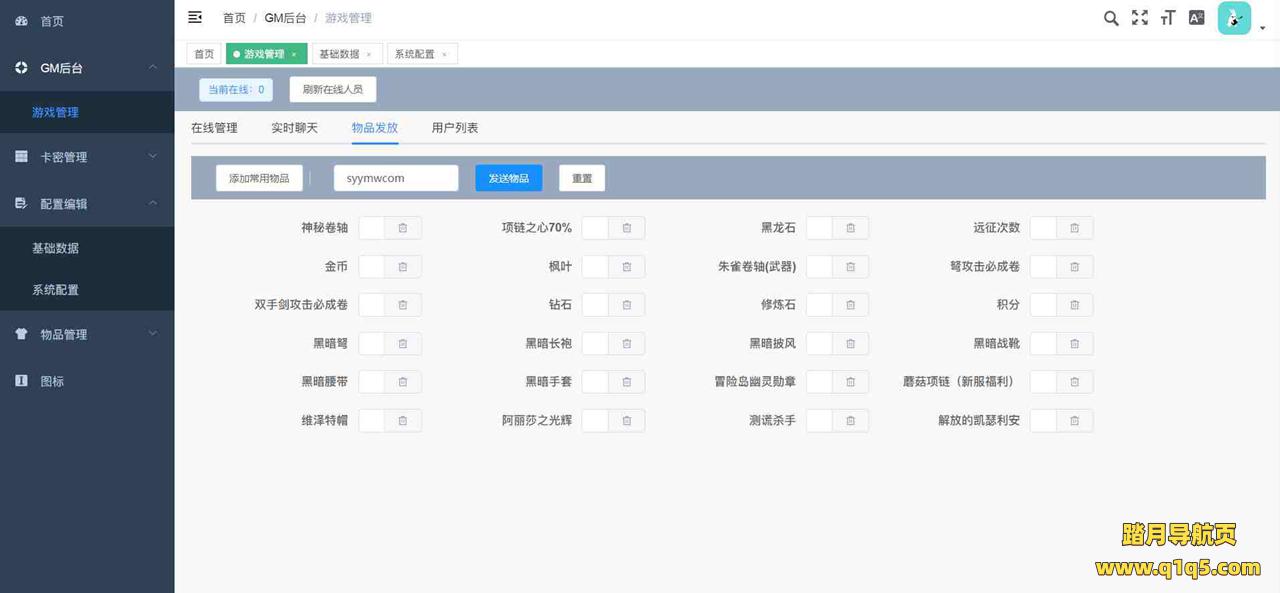This screenshot has height=593, width=1280.
Task: Switch to the 用户列表 tab
Action: [x=455, y=128]
